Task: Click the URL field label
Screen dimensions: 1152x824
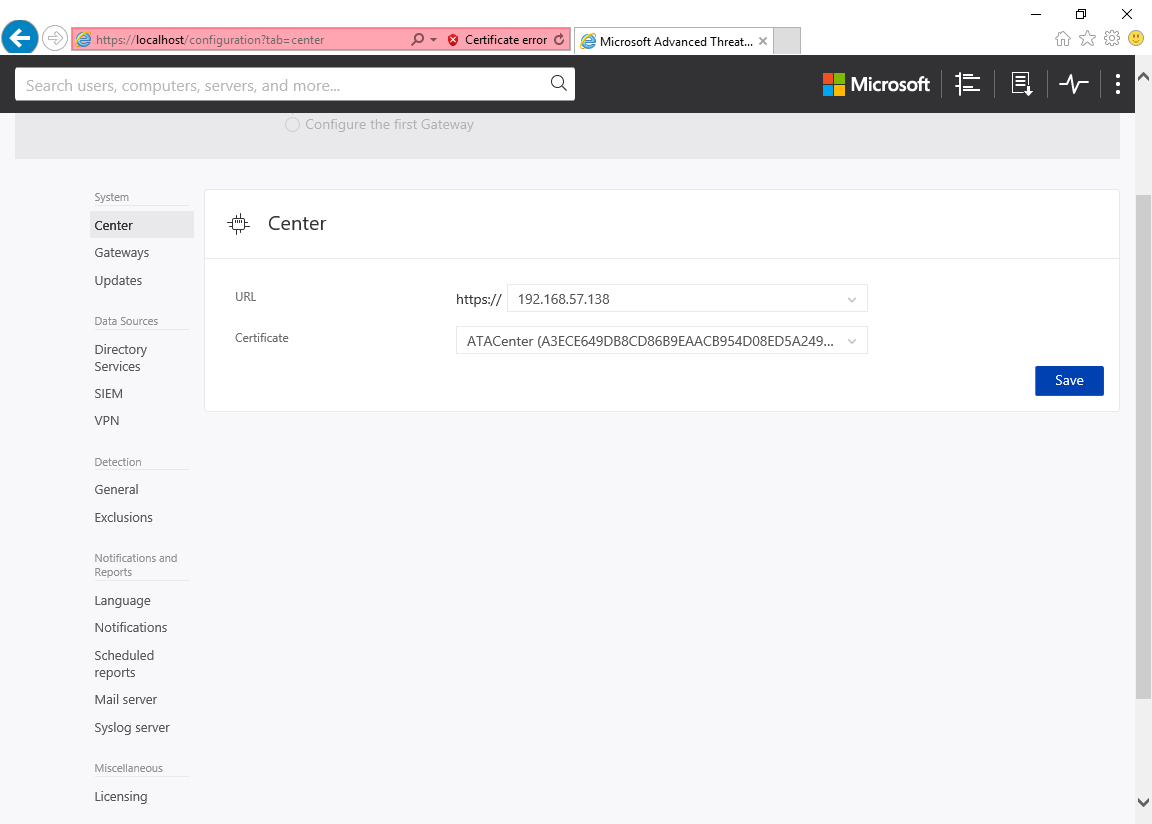Action: pyautogui.click(x=245, y=297)
